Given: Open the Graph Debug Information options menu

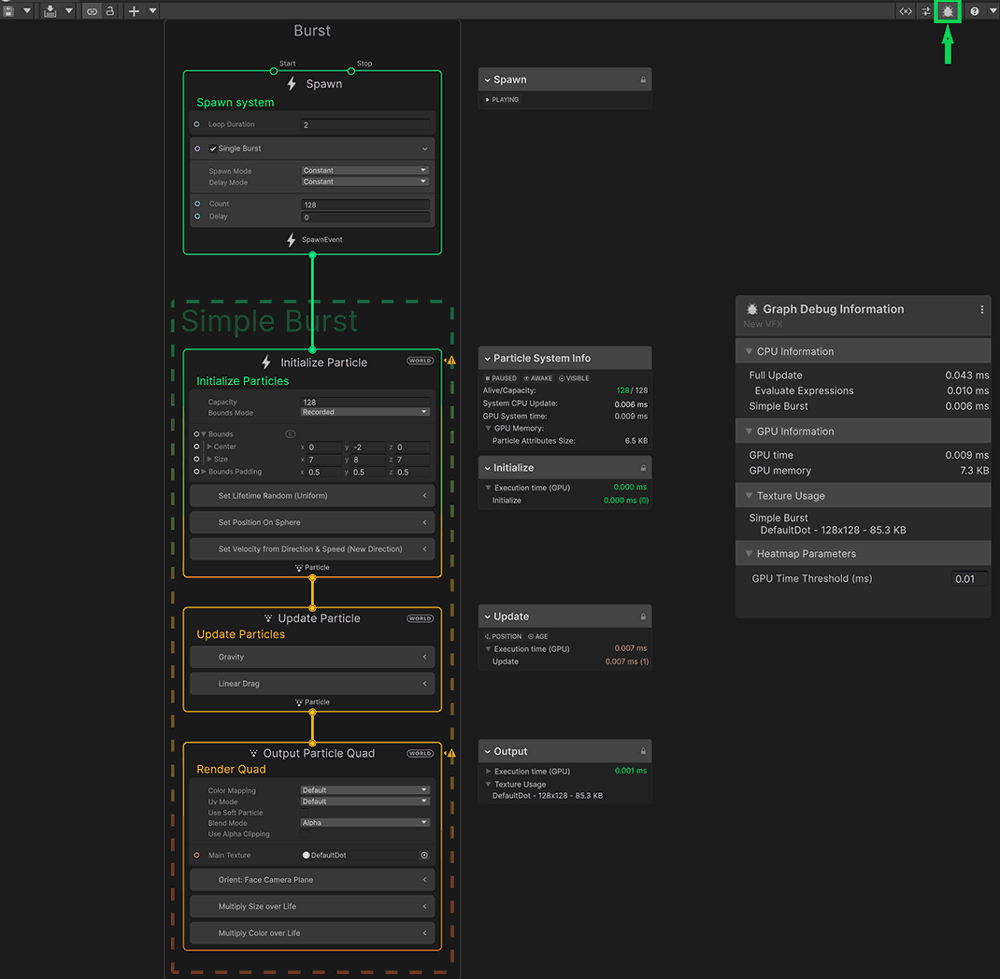Looking at the screenshot, I should click(982, 309).
